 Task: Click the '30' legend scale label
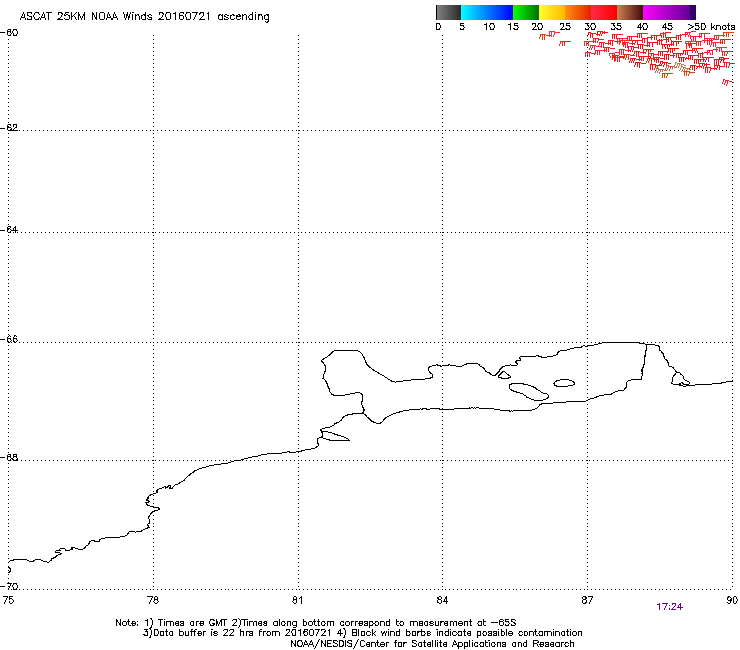click(x=590, y=27)
